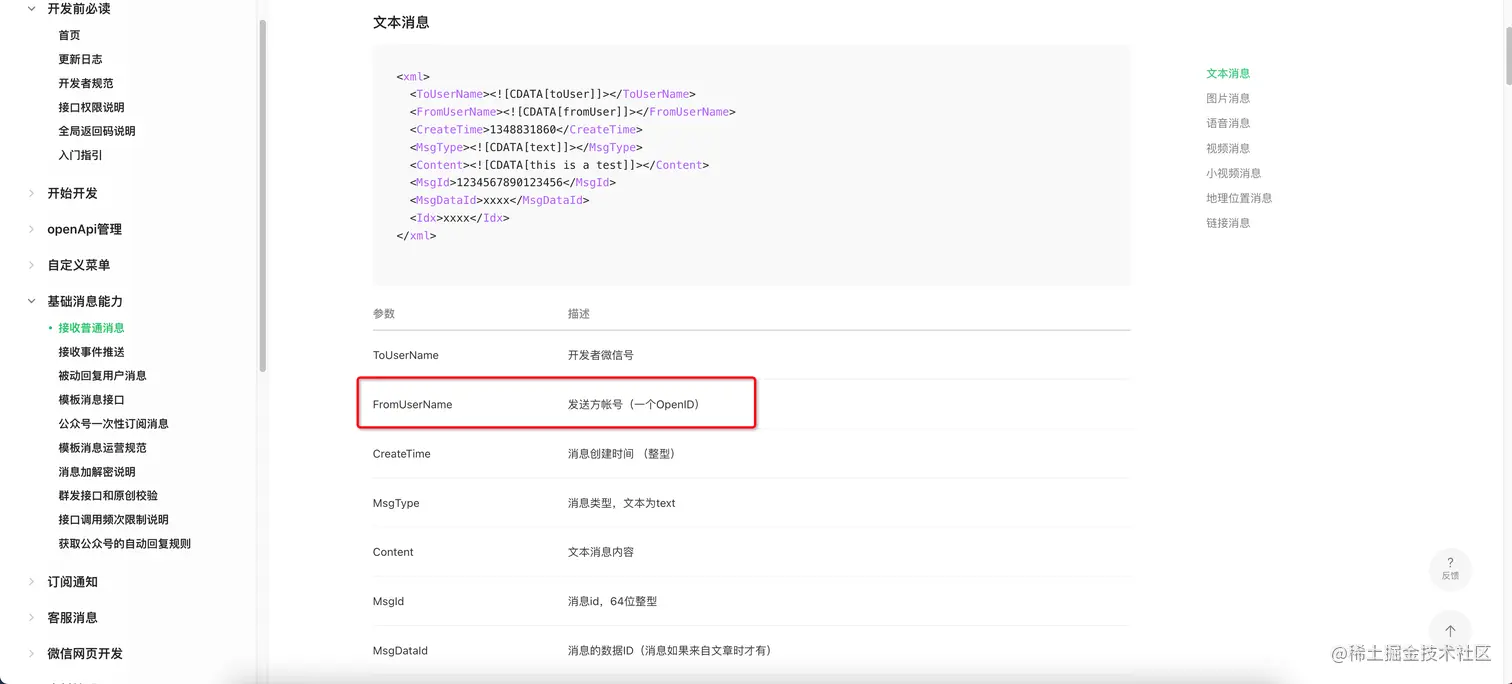Open the 首页 page
Screen dimensions: 1512x684
(69, 35)
